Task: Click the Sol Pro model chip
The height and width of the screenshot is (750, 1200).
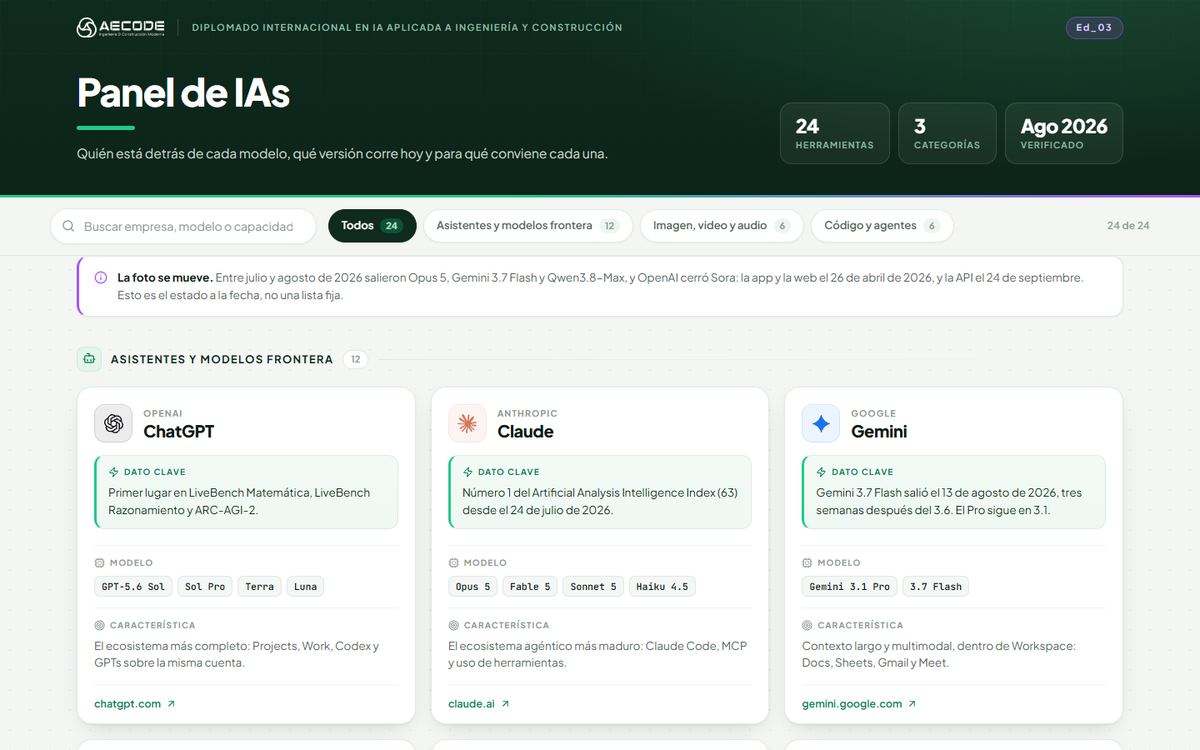Action: tap(205, 587)
